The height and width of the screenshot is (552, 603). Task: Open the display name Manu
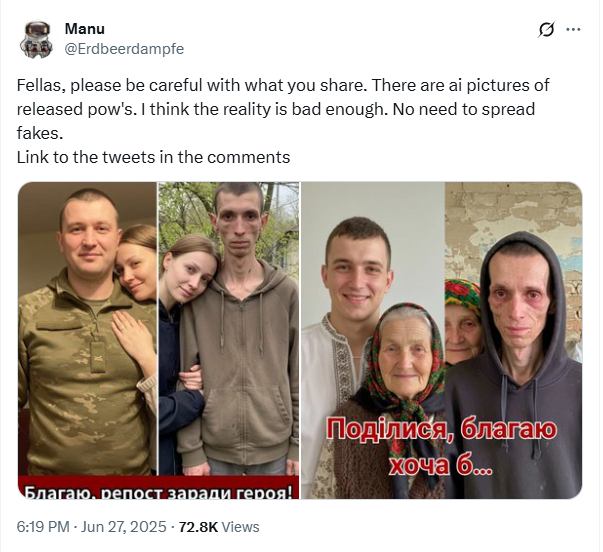coord(85,28)
